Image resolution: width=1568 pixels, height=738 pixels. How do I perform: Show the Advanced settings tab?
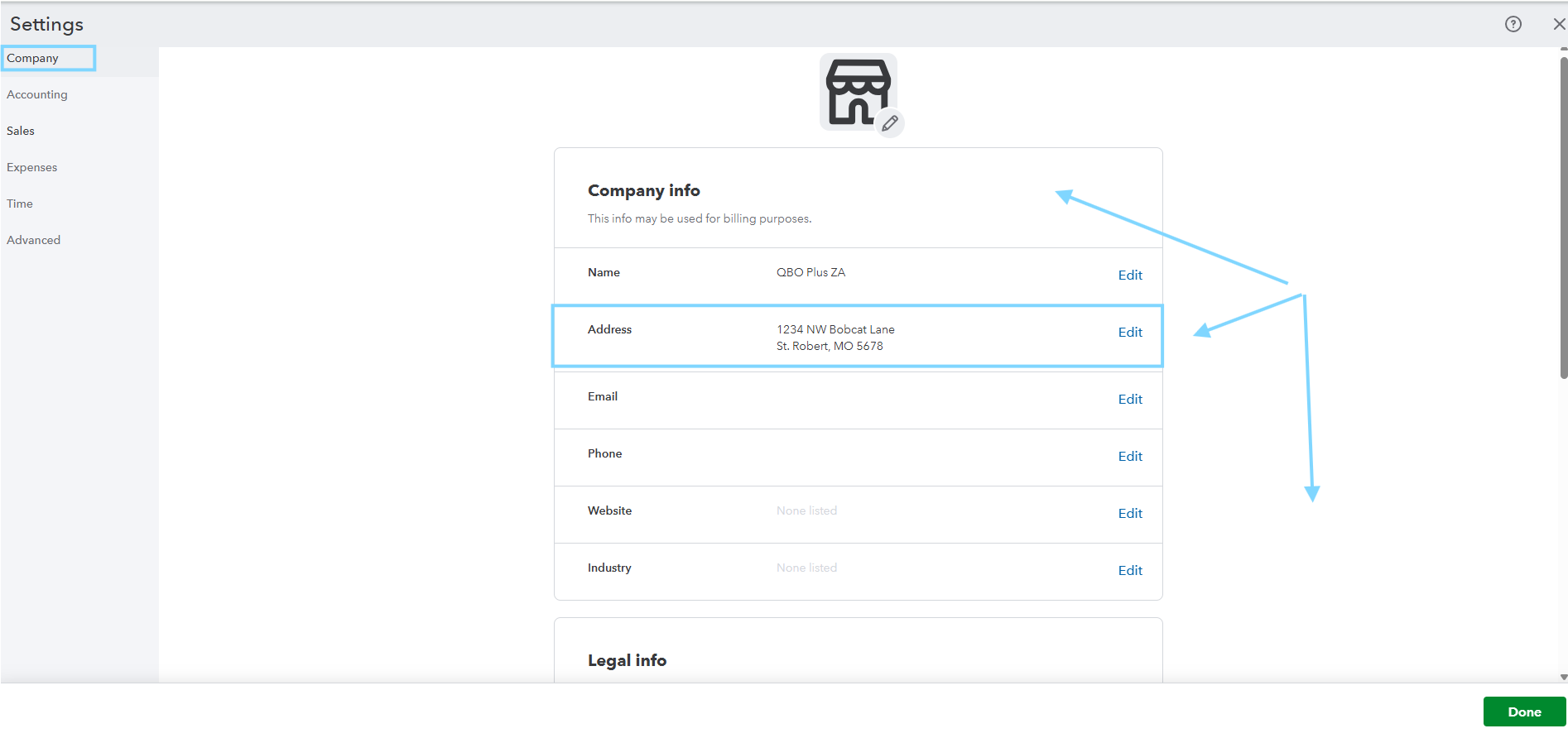pyautogui.click(x=34, y=240)
